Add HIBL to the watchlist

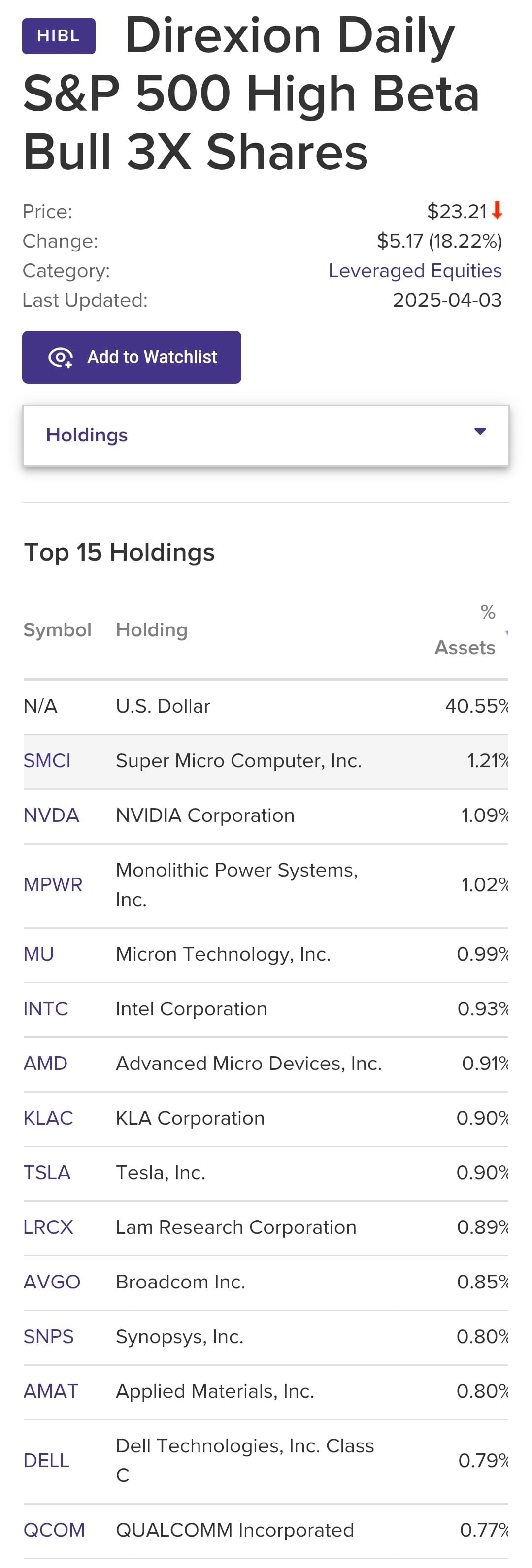pos(132,357)
